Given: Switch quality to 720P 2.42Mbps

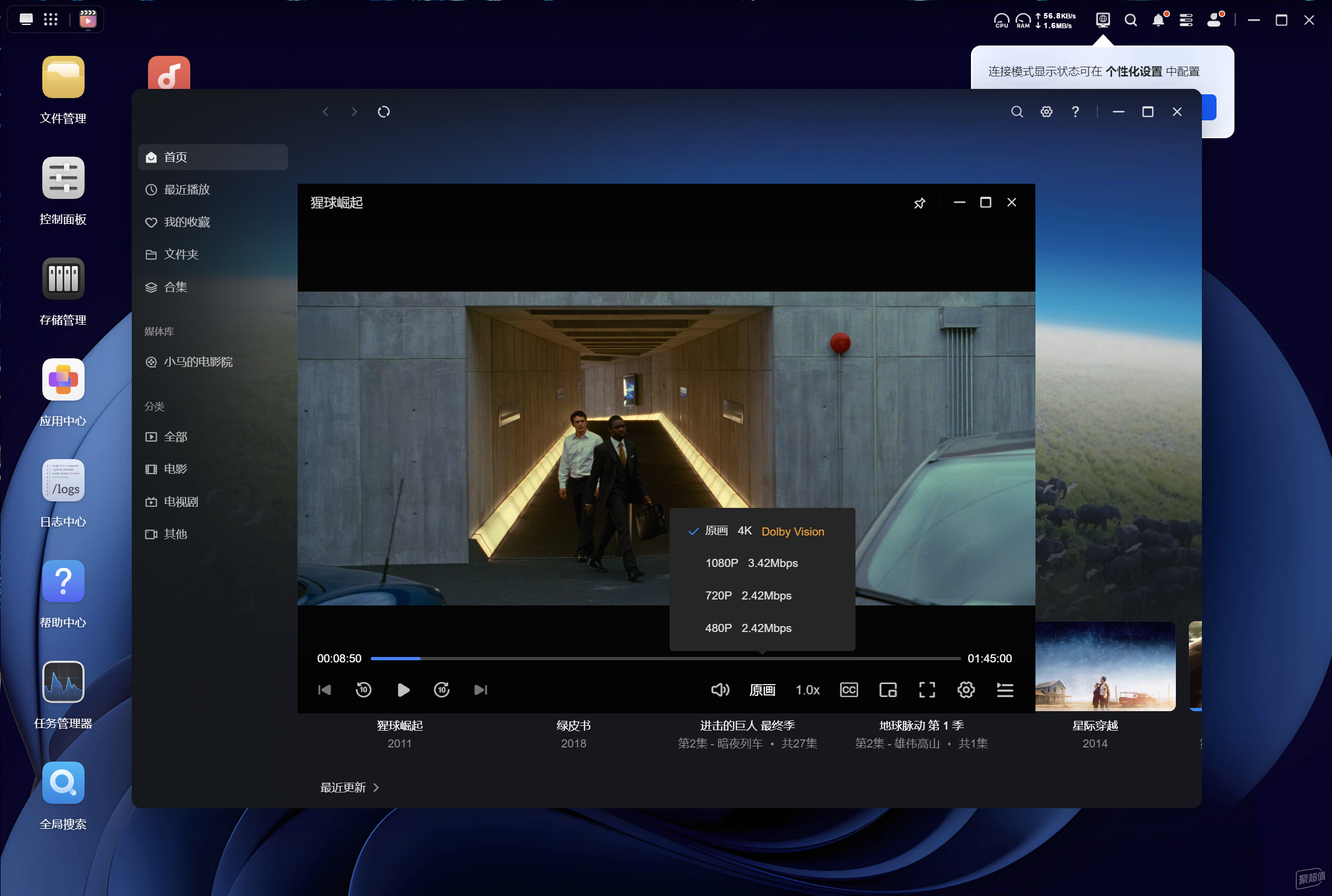Looking at the screenshot, I should coord(762,595).
